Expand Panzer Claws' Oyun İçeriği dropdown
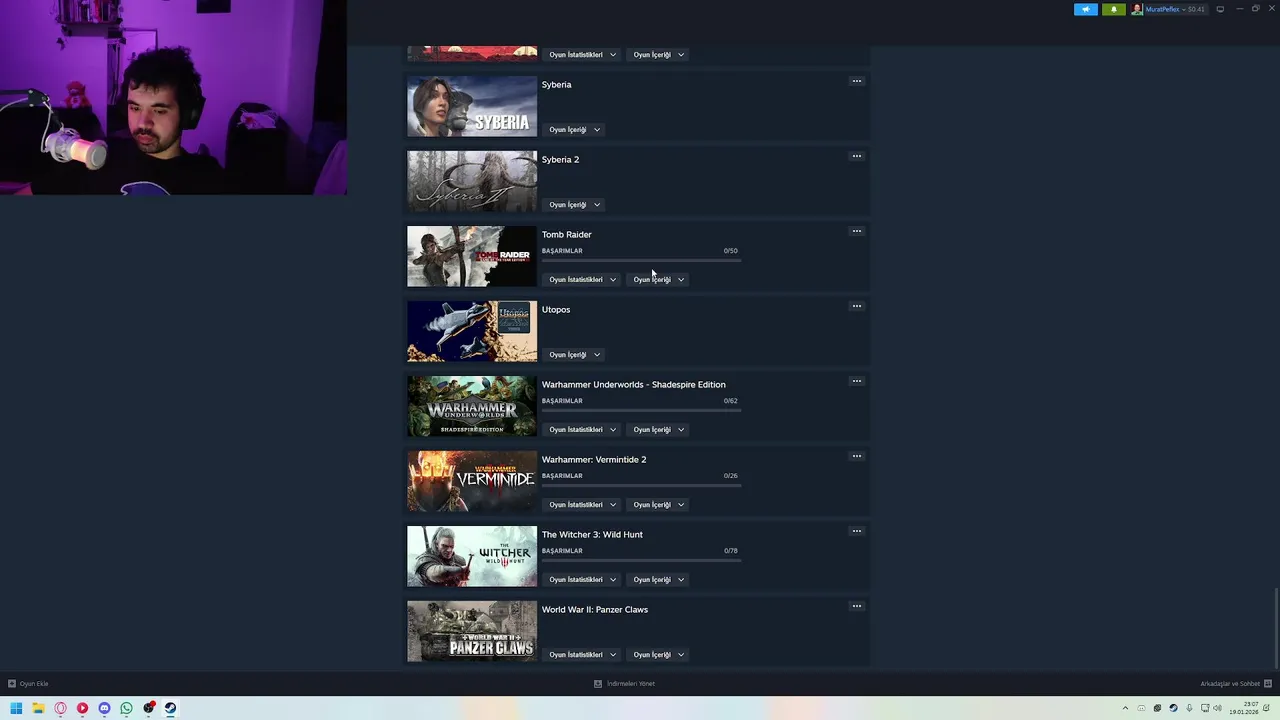 658,655
